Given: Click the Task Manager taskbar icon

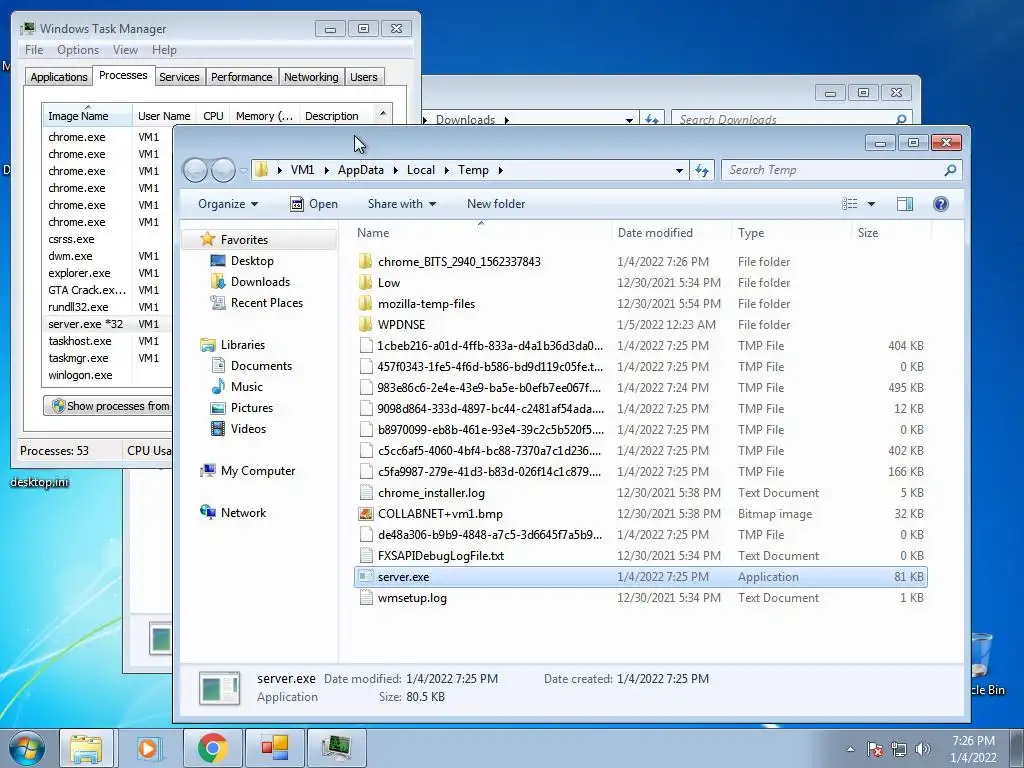Looking at the screenshot, I should click(336, 748).
